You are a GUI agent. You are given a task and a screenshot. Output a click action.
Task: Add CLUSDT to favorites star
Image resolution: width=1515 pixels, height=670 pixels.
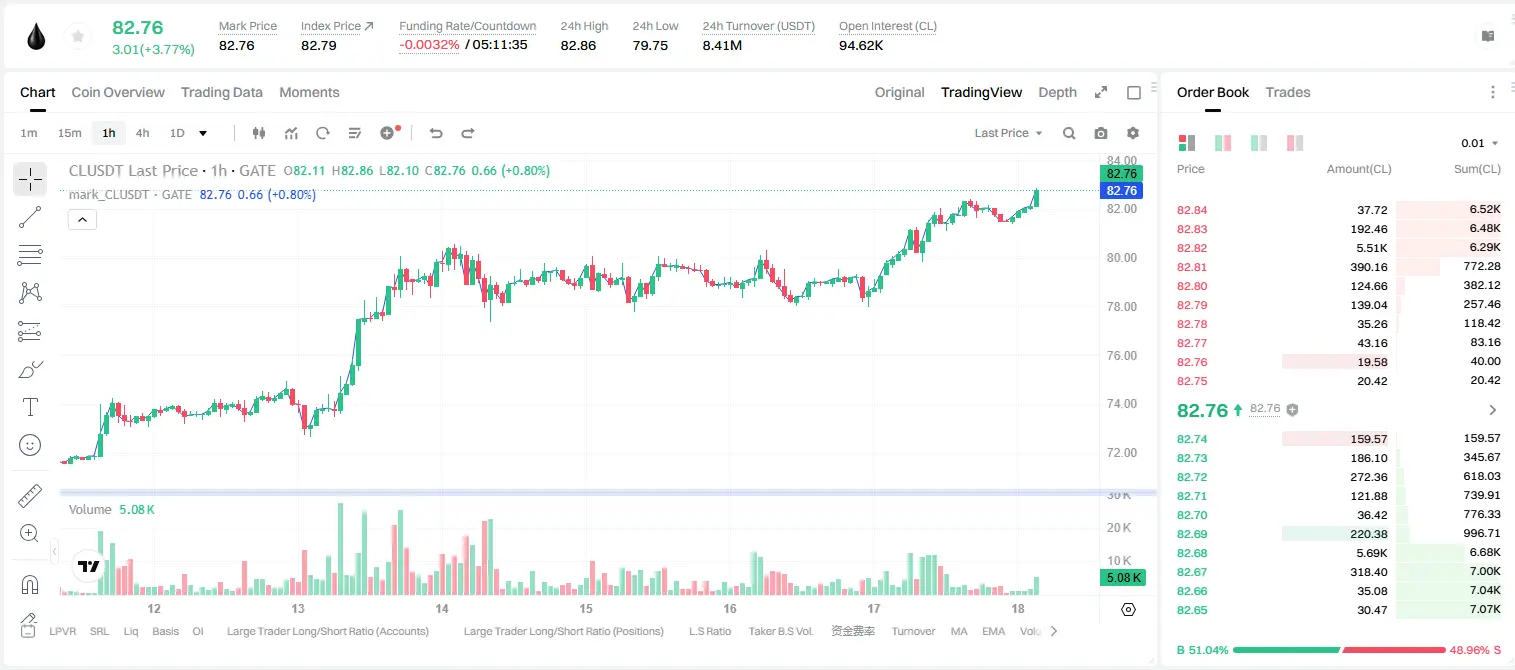[x=77, y=37]
